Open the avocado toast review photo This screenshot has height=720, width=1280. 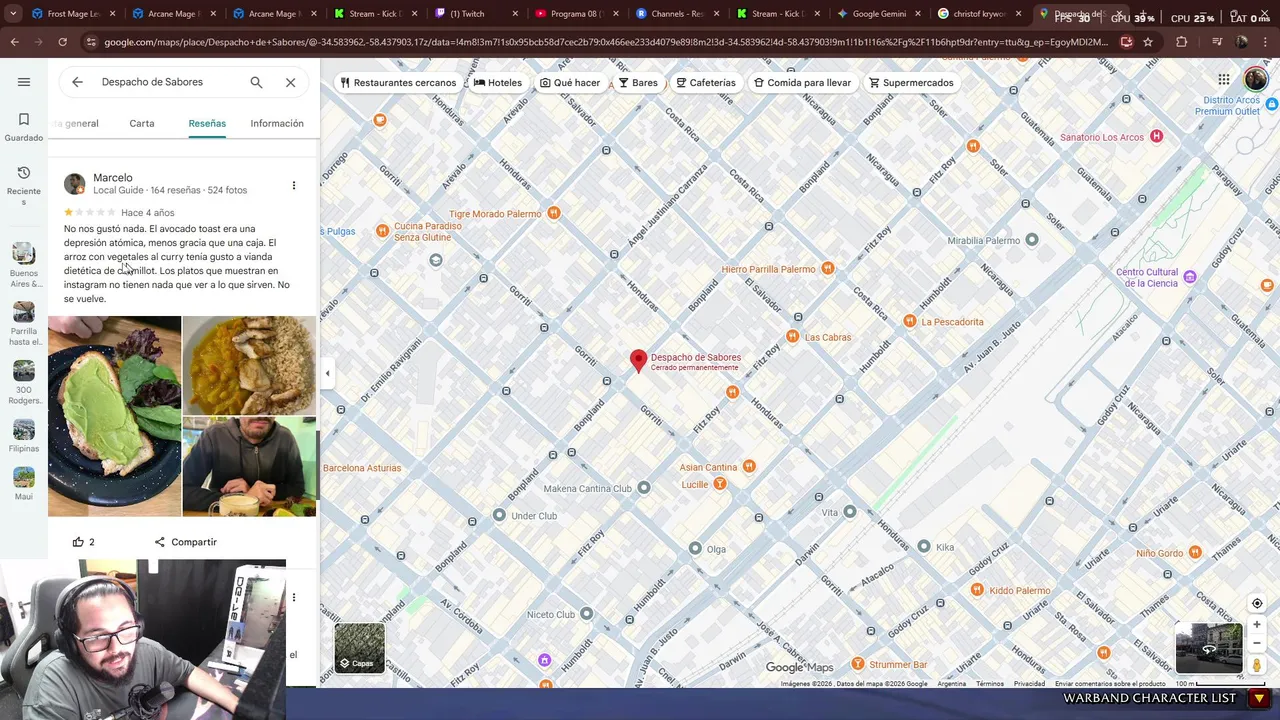click(114, 416)
